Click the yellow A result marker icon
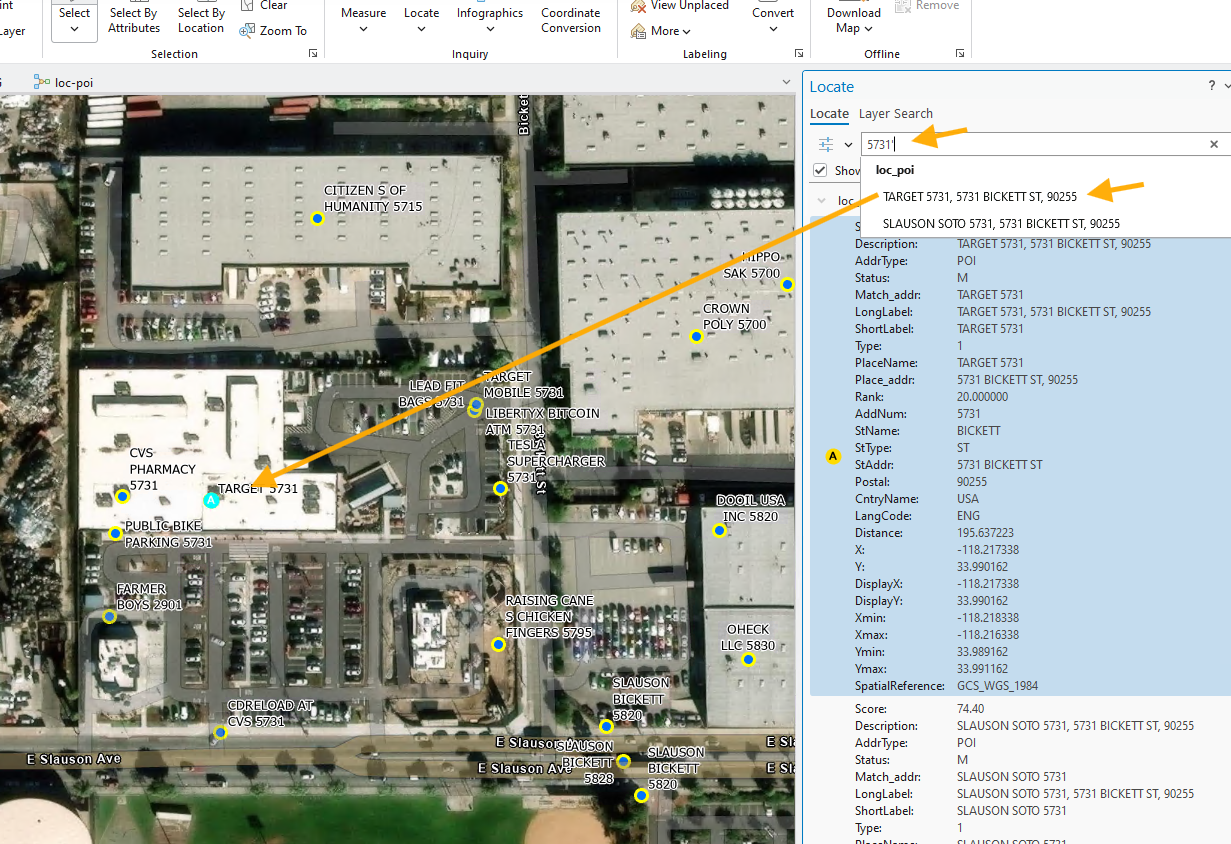The width and height of the screenshot is (1231, 844). pyautogui.click(x=833, y=457)
